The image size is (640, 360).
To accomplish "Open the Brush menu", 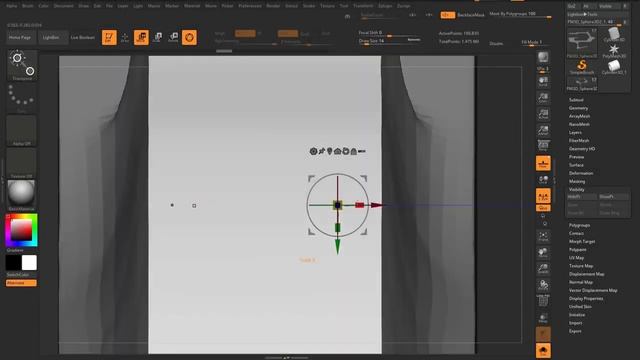I will [x=28, y=6].
